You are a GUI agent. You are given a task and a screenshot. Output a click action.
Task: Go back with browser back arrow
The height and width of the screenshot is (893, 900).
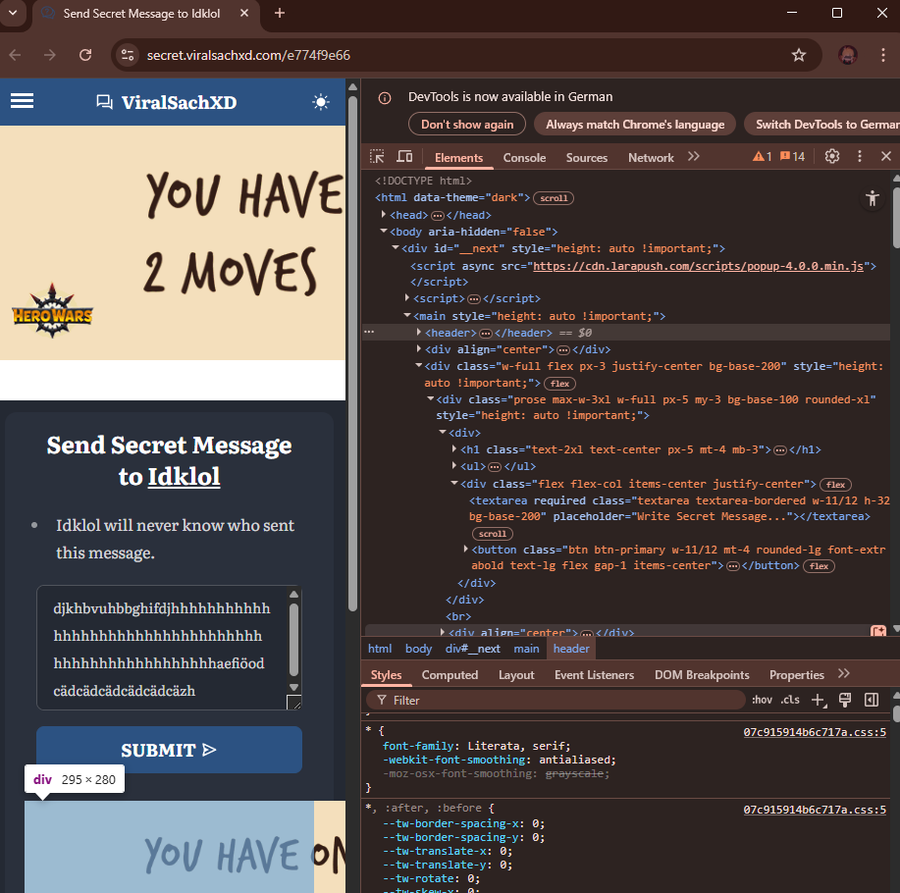pyautogui.click(x=15, y=55)
